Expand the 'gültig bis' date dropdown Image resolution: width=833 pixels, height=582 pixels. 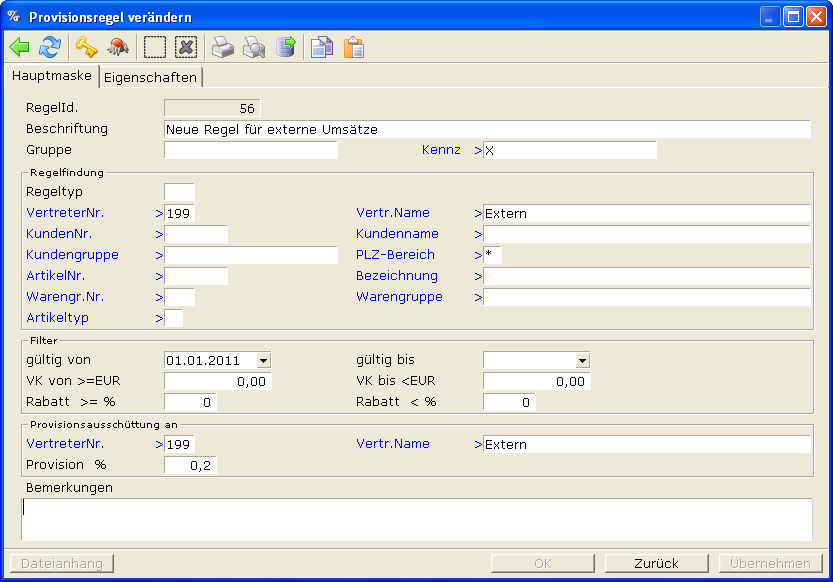coord(582,360)
